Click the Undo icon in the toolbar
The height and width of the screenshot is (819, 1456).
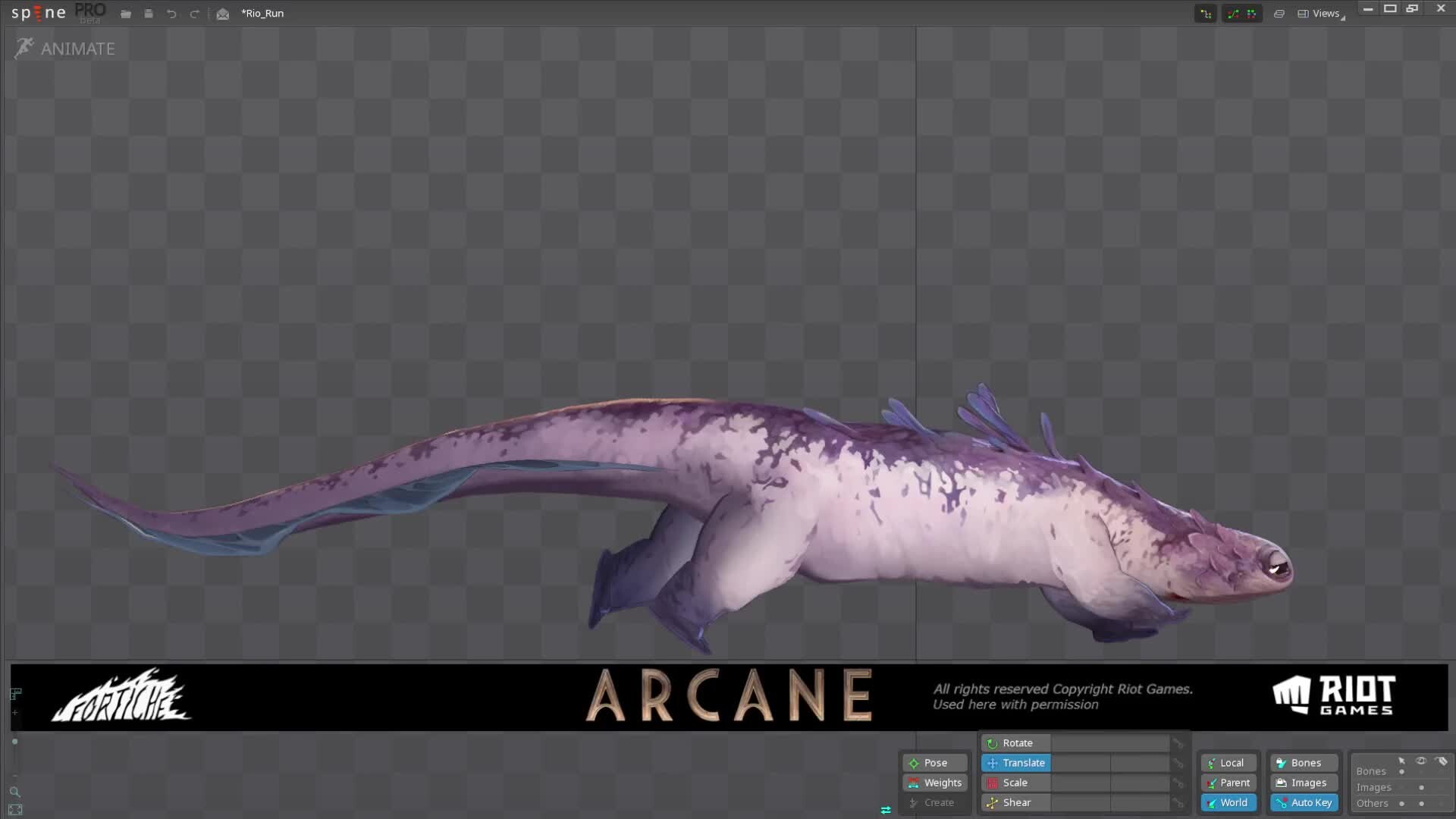point(171,13)
